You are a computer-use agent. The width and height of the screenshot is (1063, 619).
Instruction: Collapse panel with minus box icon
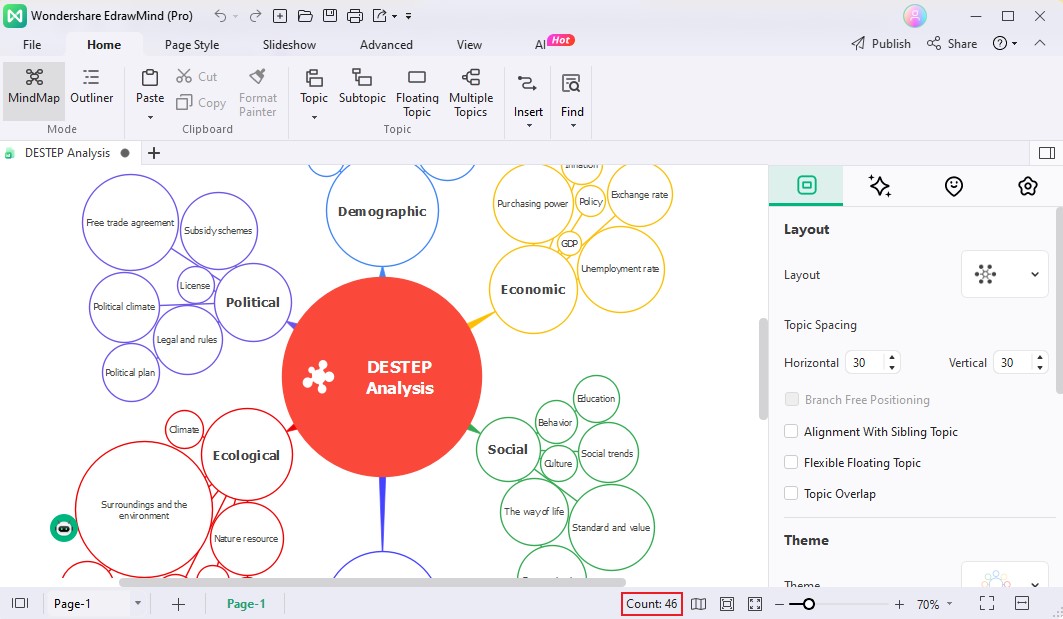[x=1022, y=603]
